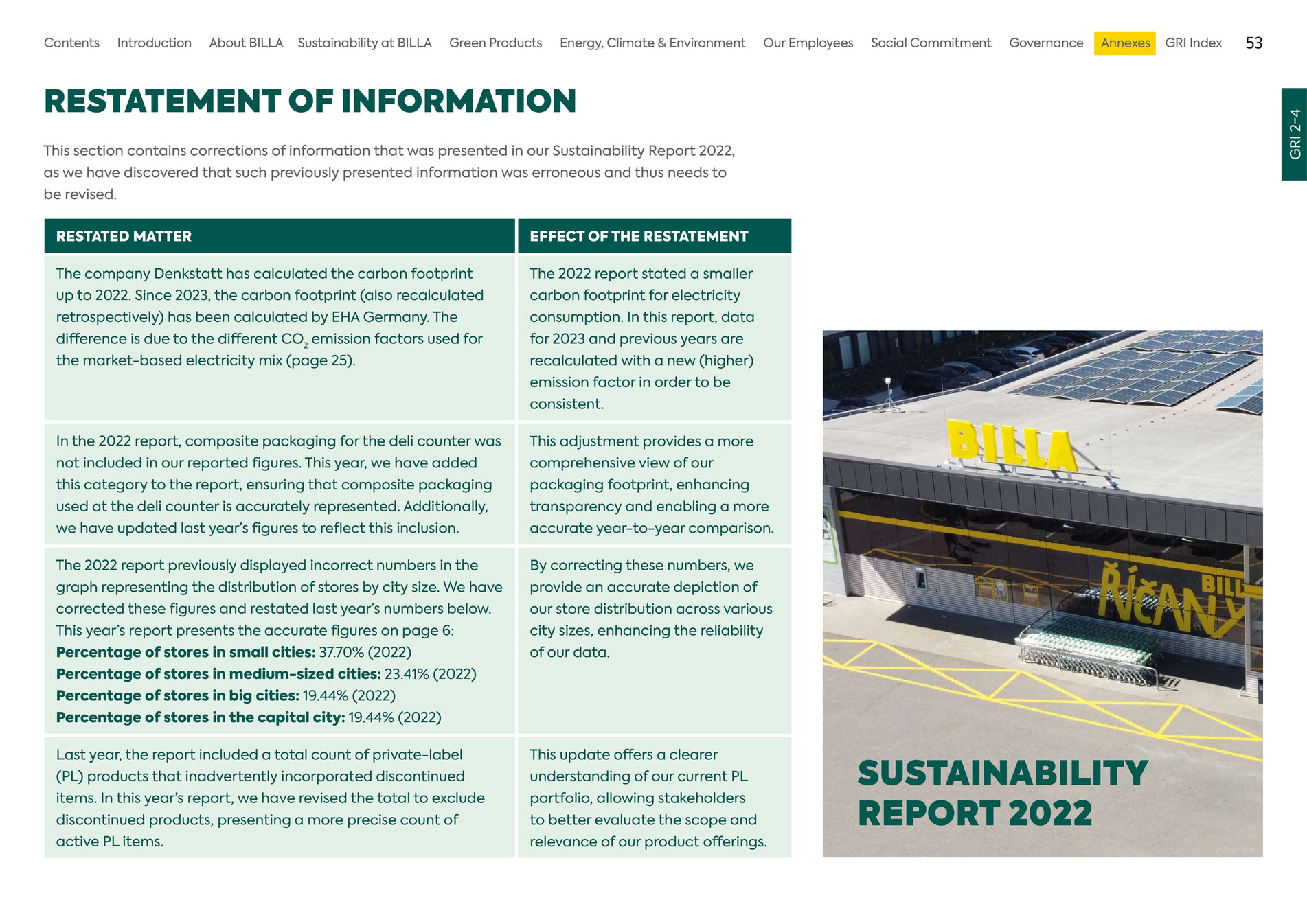Click the '(page 25)' reference text
Viewport: 1307px width, 924px height.
click(321, 360)
